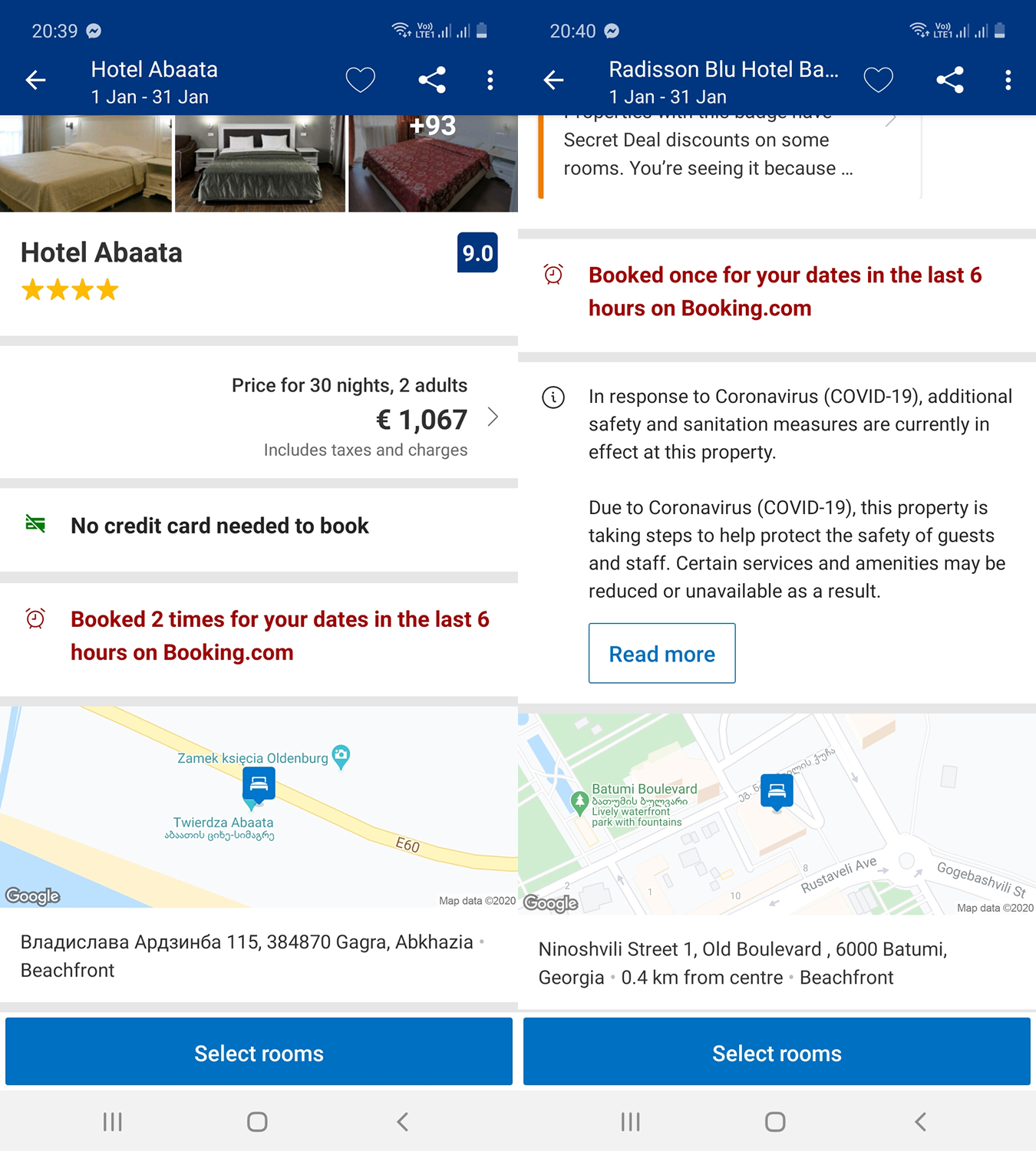The width and height of the screenshot is (1036, 1151).
Task: Favorite the Radisson Blu Hotel with heart
Action: pyautogui.click(x=878, y=80)
